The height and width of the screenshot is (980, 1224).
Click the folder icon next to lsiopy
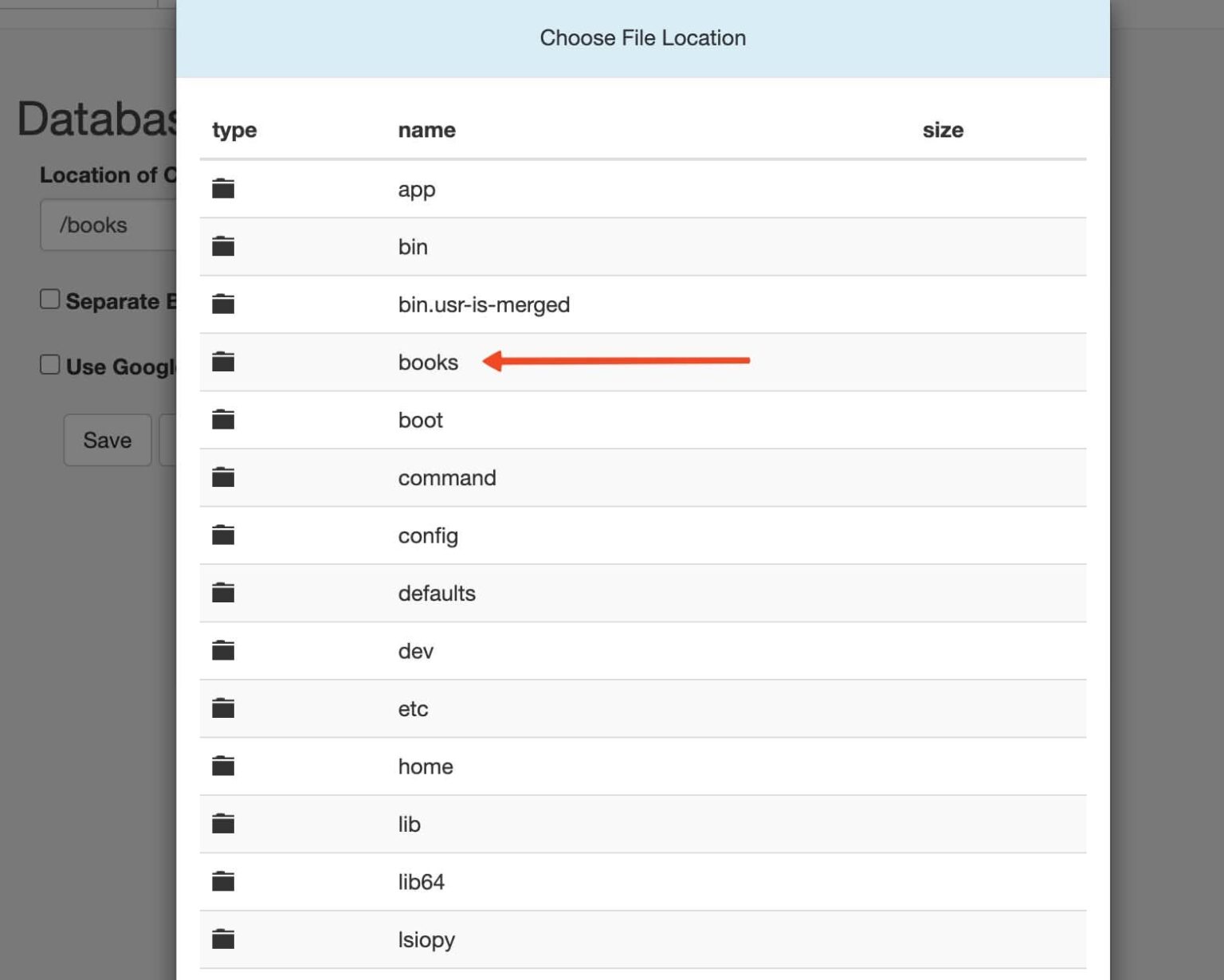pyautogui.click(x=223, y=939)
